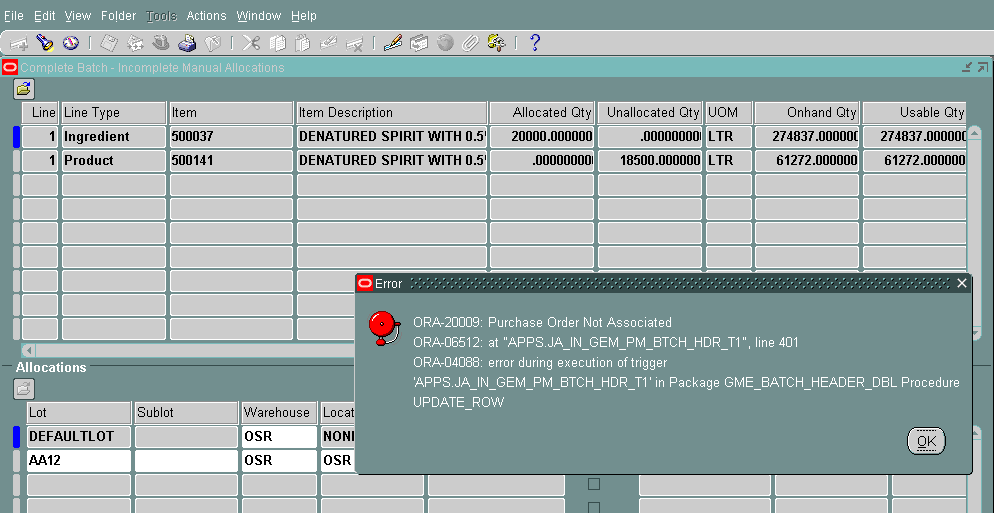This screenshot has height=513, width=994.
Task: Click item cell 500037
Action: click(x=231, y=137)
